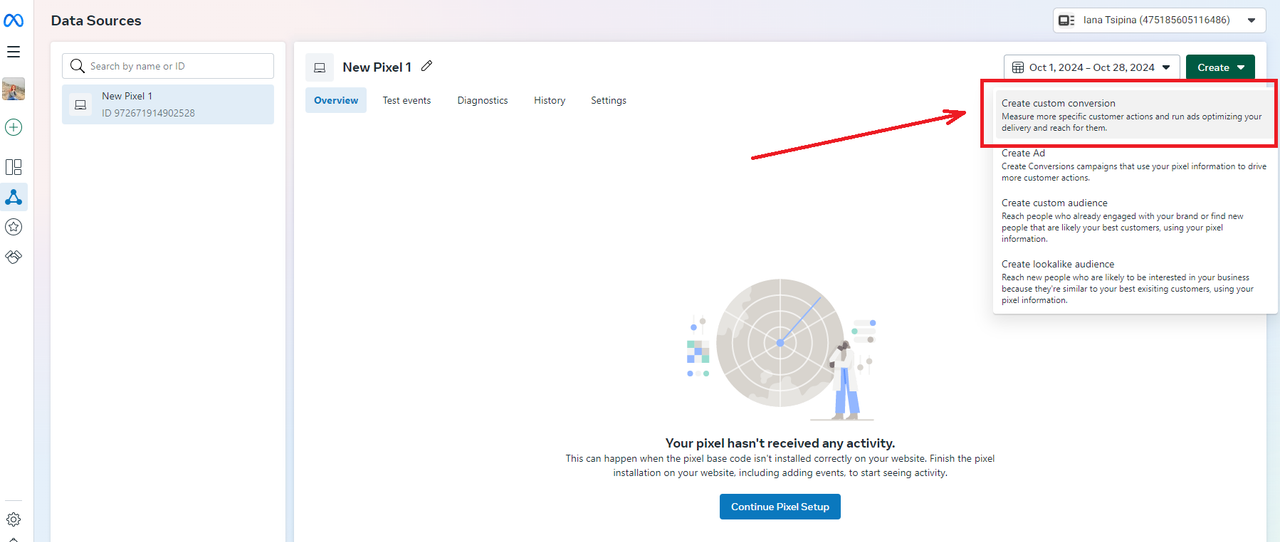Click Continue Pixel Setup button
Viewport: 1280px width, 542px height.
[x=780, y=507]
